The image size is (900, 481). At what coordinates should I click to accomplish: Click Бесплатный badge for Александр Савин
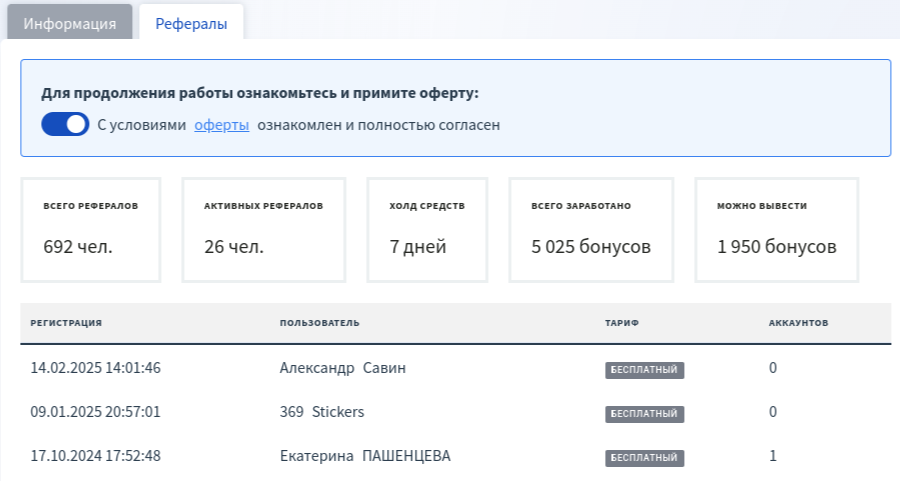click(645, 370)
